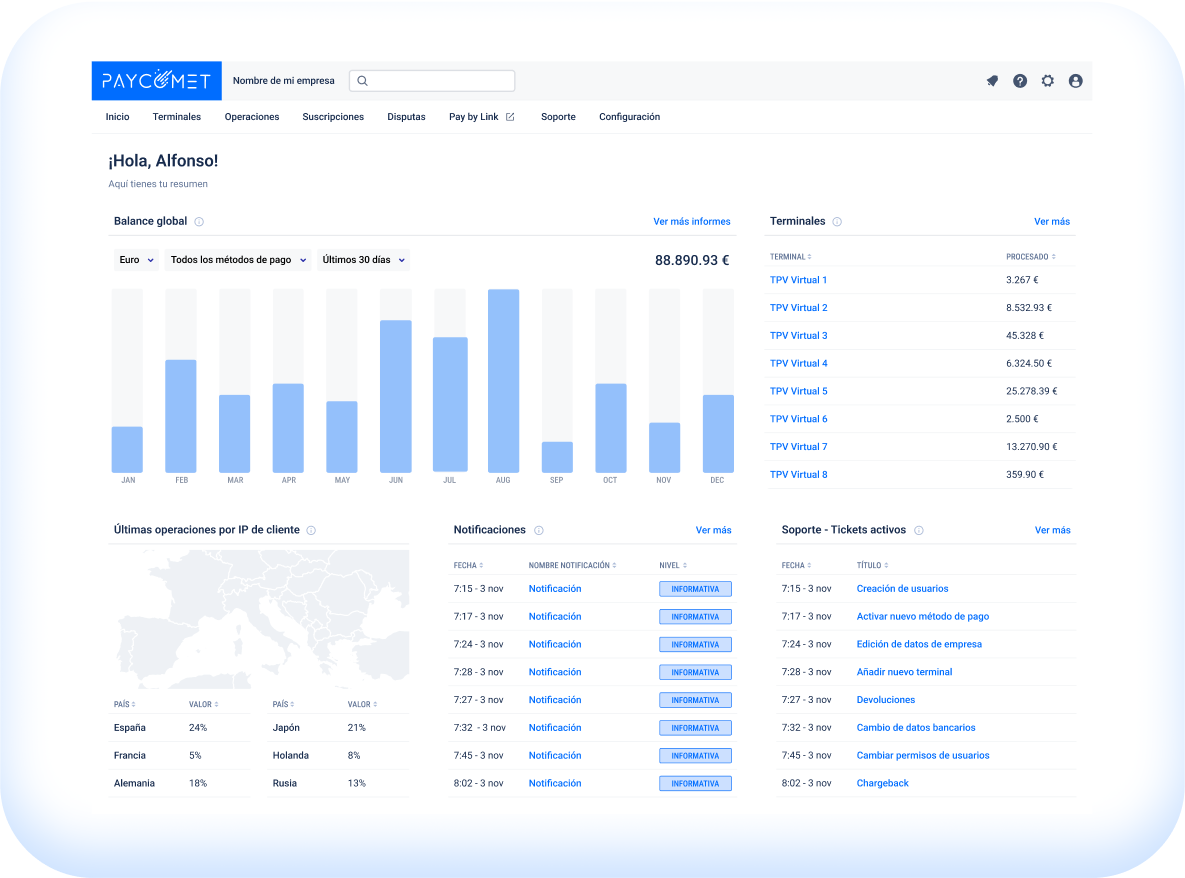Viewport: 1185px width, 878px height.
Task: Click Ver más in Notificaciones panel
Action: coord(713,530)
